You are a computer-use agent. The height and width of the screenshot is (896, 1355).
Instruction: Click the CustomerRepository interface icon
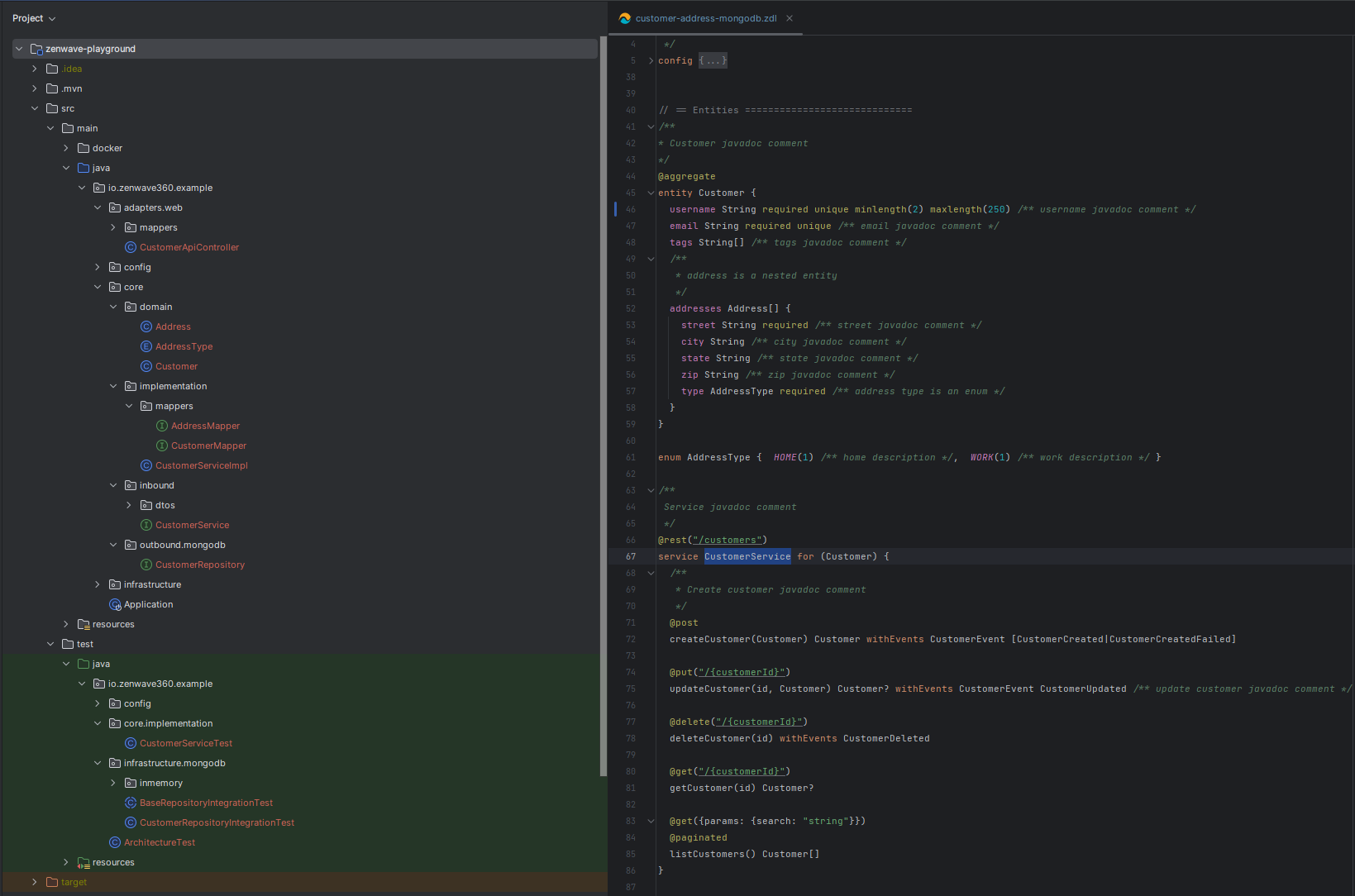(x=146, y=565)
